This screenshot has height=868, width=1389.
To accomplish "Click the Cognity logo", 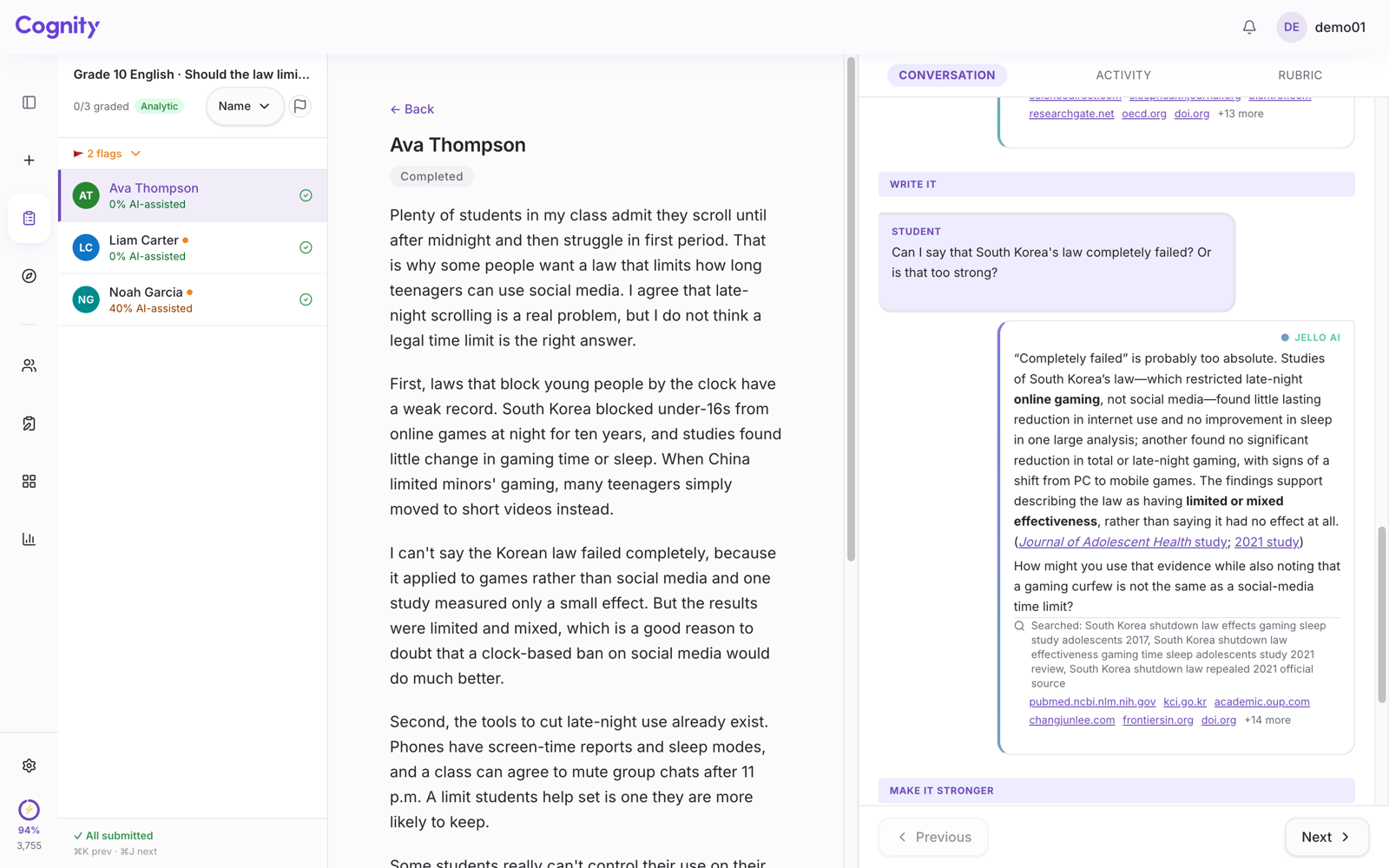I will 57,26.
